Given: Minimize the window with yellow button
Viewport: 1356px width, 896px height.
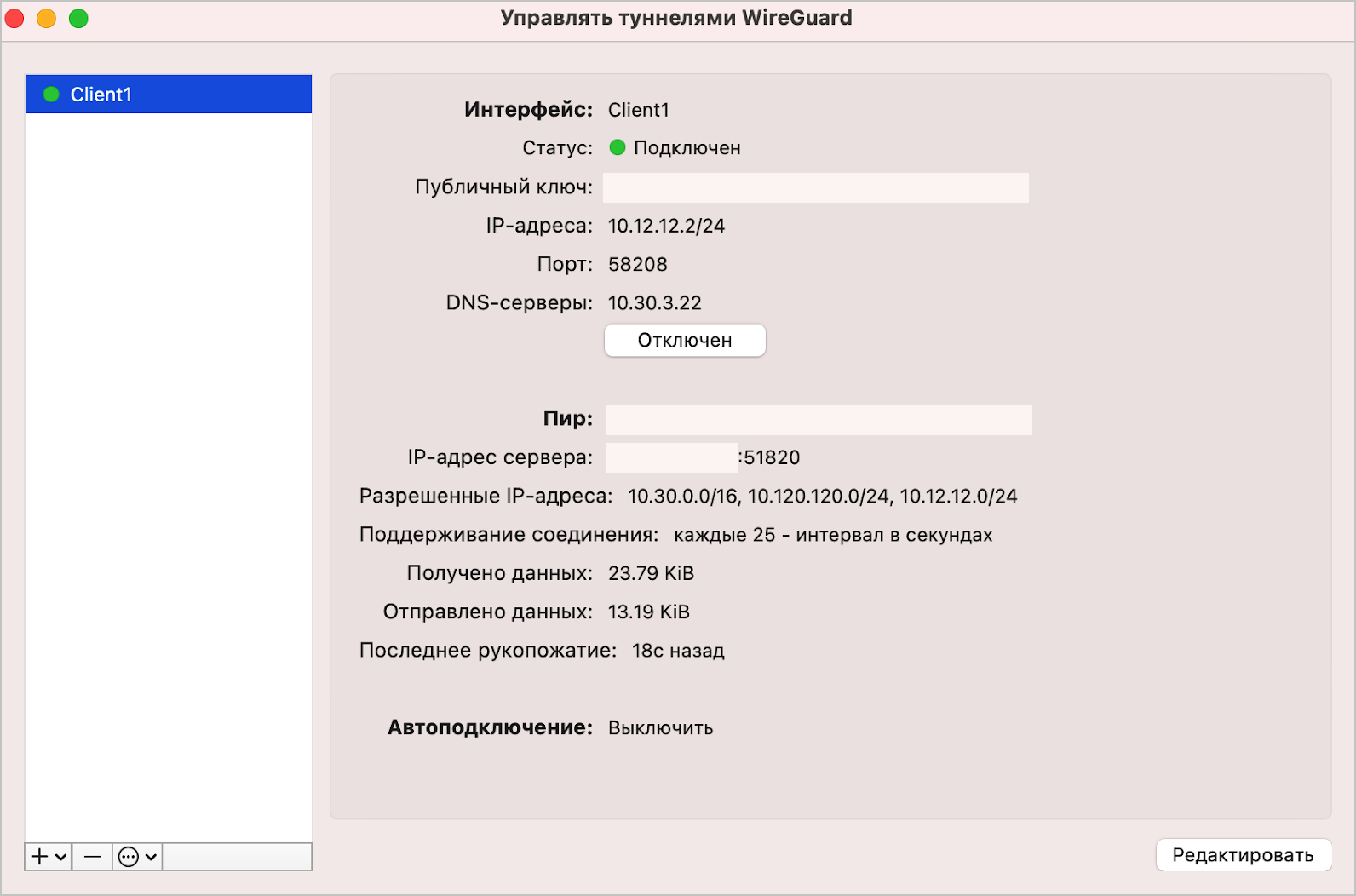Looking at the screenshot, I should coord(46,18).
